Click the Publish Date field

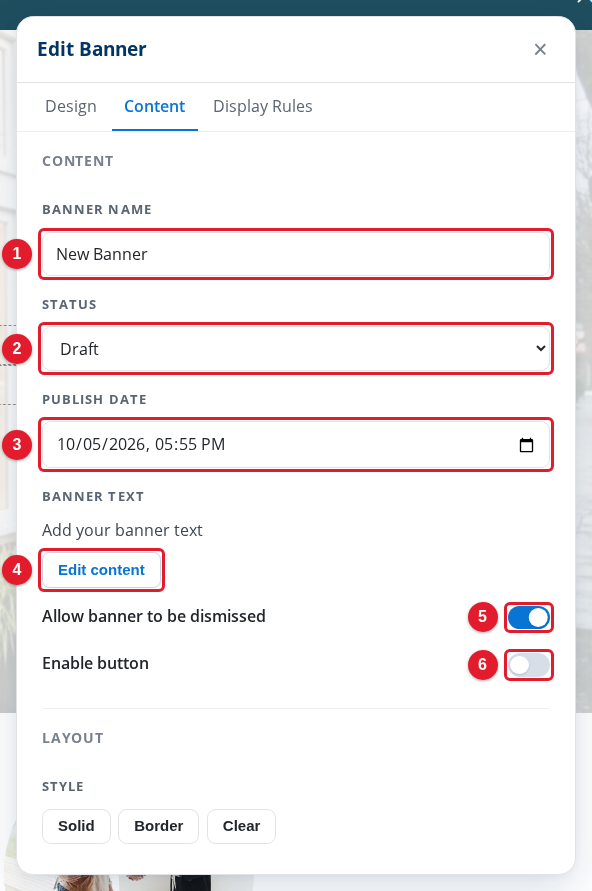click(x=296, y=444)
